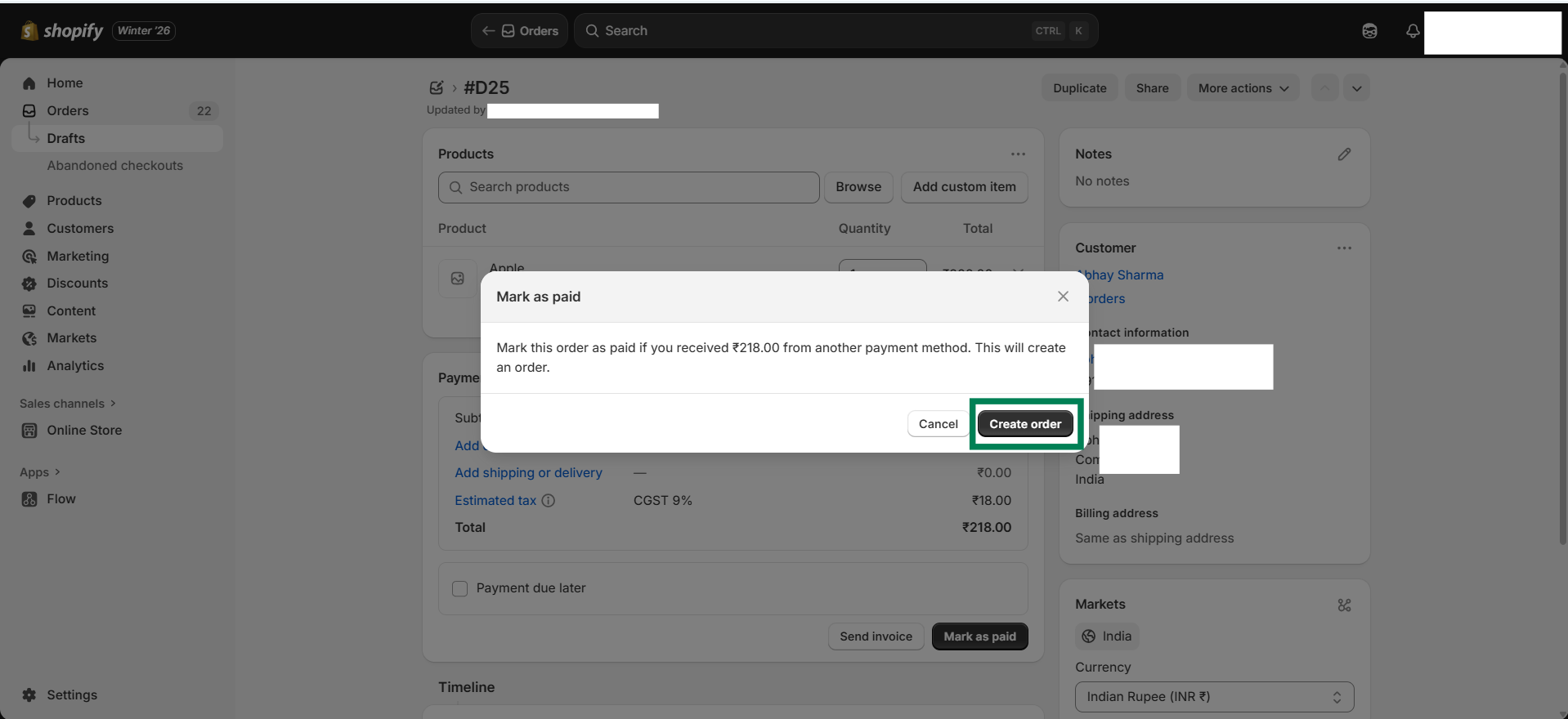Screen dimensions: 1568x719
Task: Open the Customer card three-dot menu
Action: 1344,248
